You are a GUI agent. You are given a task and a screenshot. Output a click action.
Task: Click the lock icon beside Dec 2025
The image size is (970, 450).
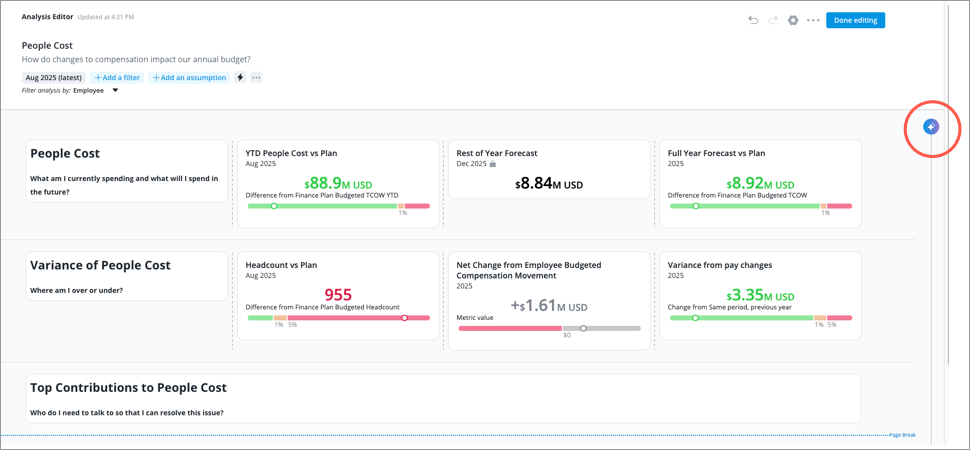[x=492, y=163]
